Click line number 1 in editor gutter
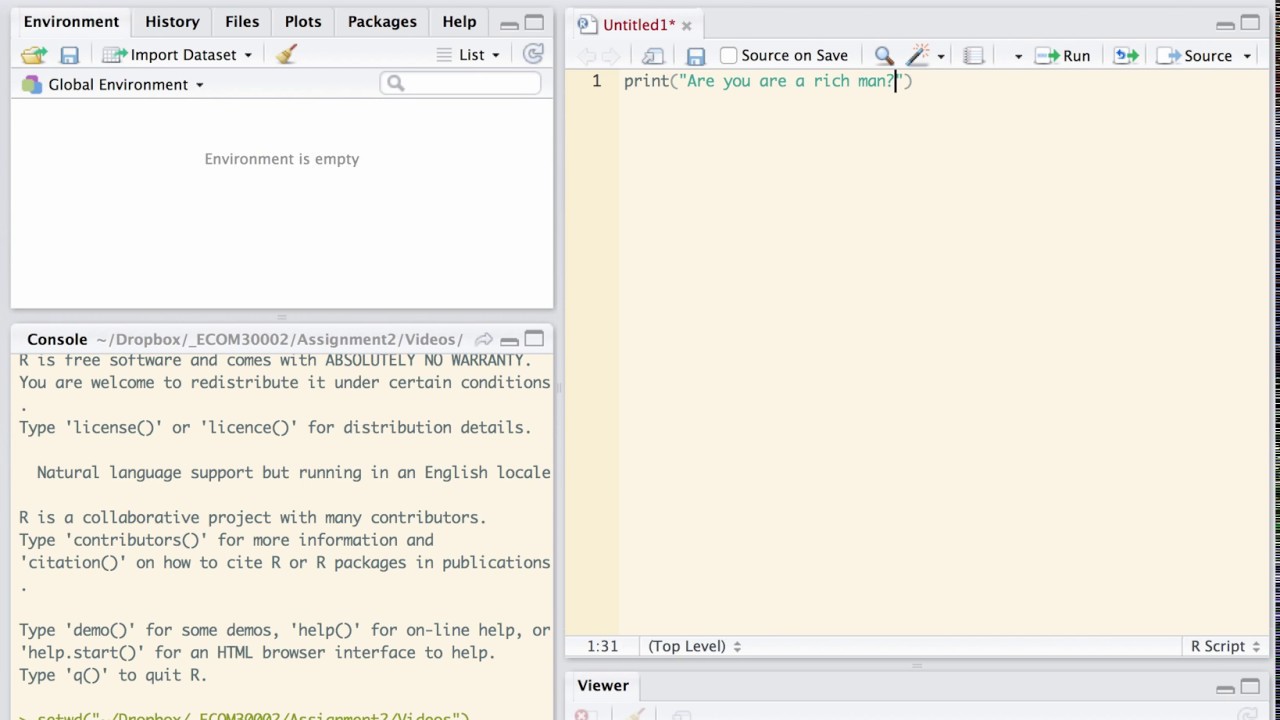 coord(596,81)
